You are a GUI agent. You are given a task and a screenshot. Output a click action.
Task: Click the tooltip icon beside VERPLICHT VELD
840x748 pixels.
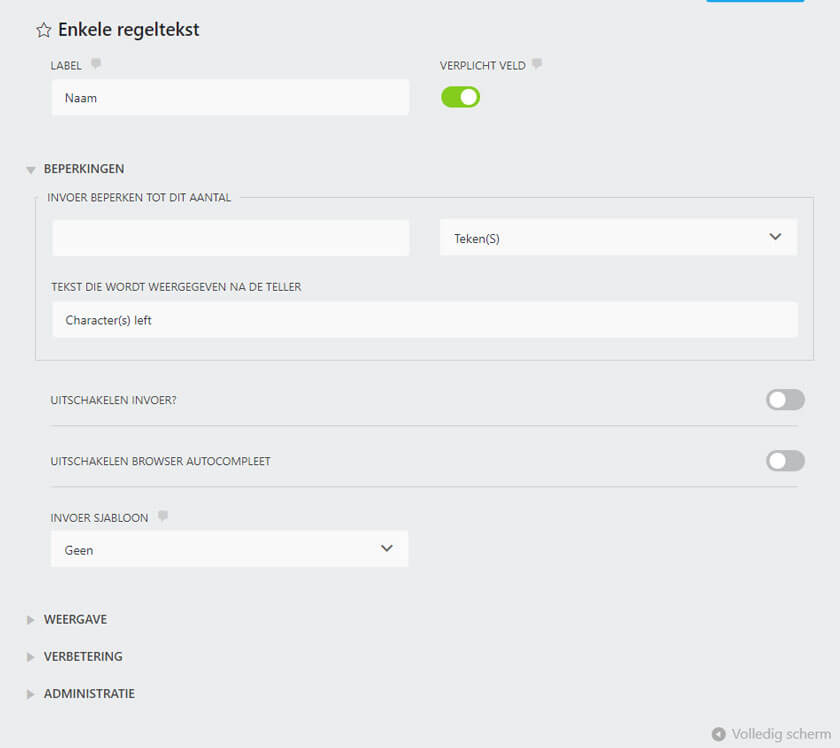536,63
